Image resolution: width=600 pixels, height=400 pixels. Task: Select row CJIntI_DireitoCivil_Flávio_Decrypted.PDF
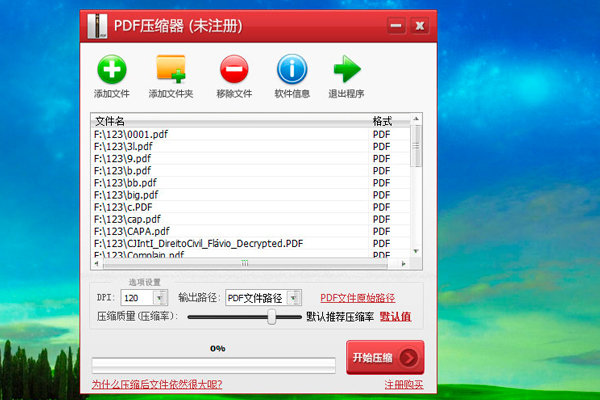pyautogui.click(x=251, y=243)
